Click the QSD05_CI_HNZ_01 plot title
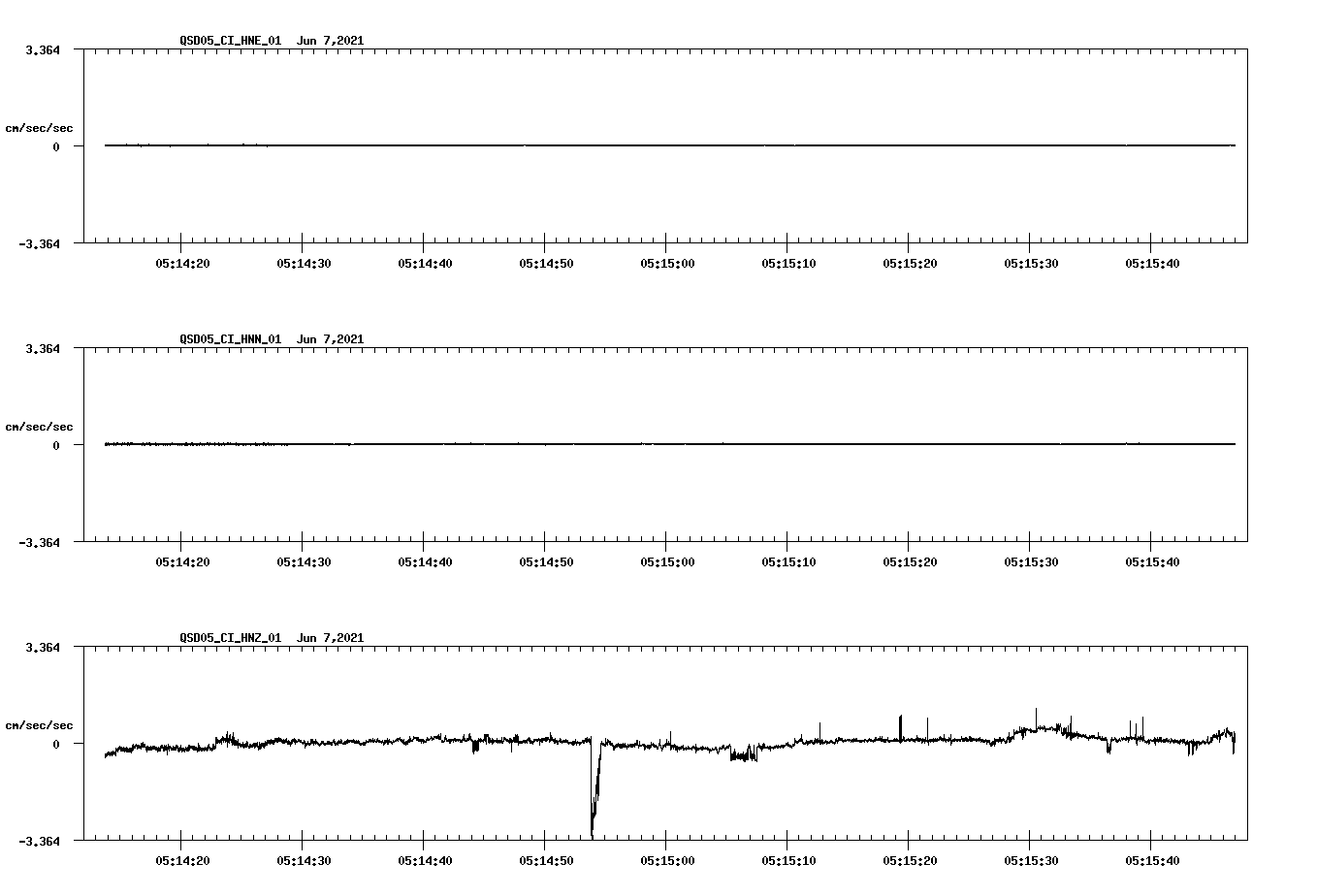Screen dimensions: 1317x896 point(272,638)
